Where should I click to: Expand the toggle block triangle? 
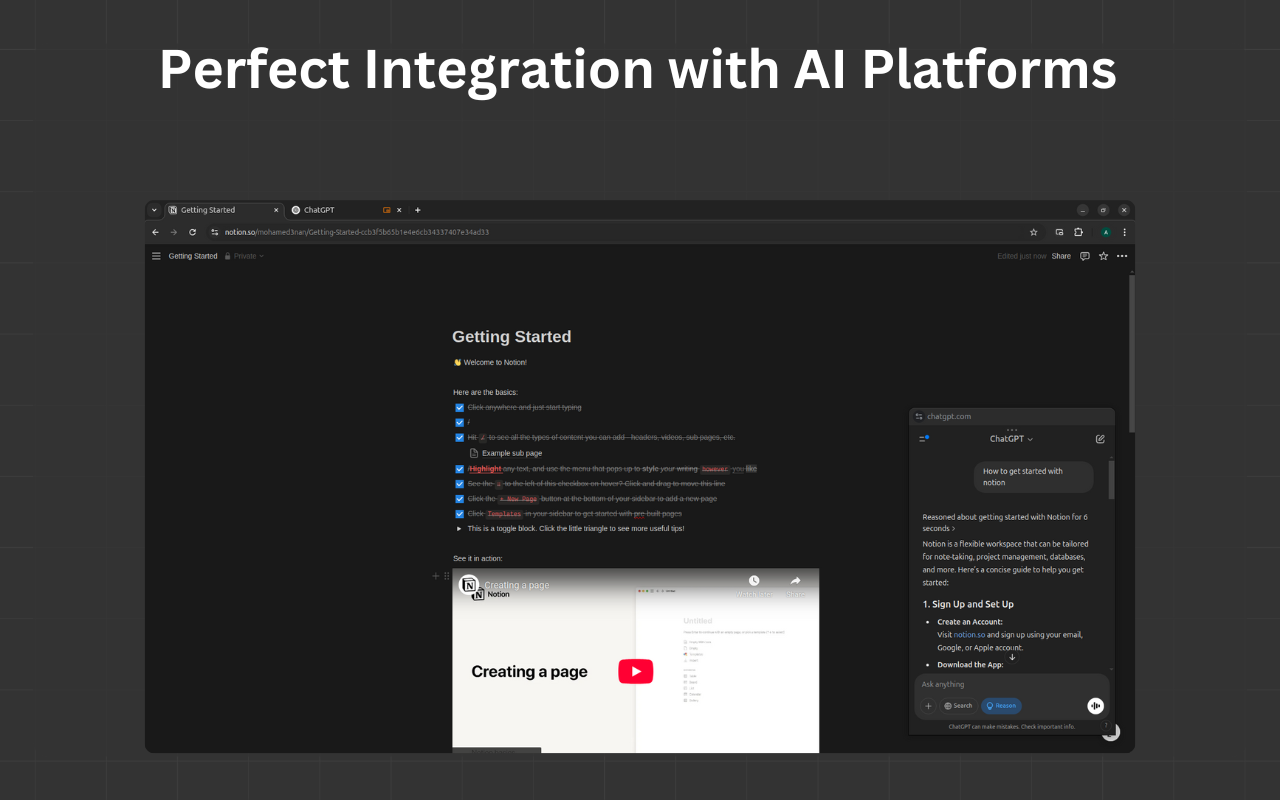click(459, 529)
